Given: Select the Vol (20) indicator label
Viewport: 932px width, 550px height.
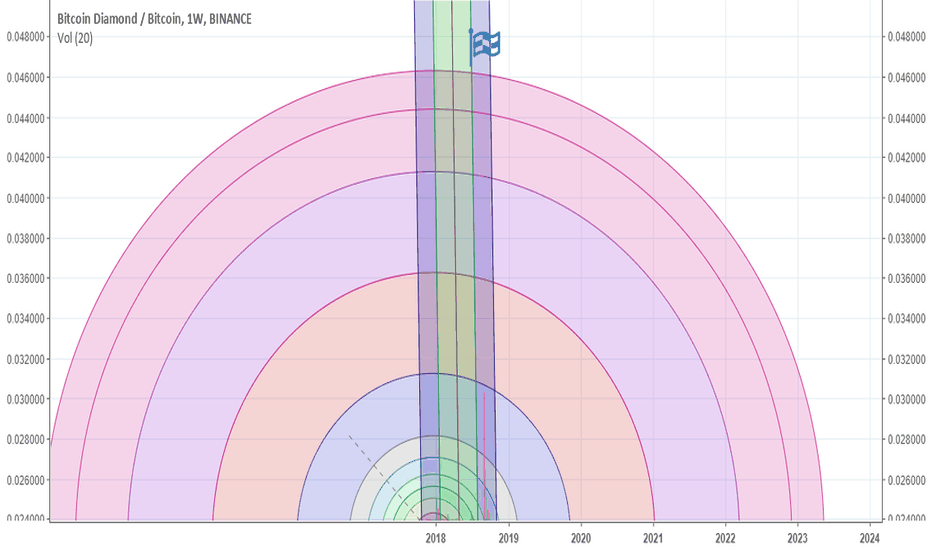Looking at the screenshot, I should pos(75,38).
